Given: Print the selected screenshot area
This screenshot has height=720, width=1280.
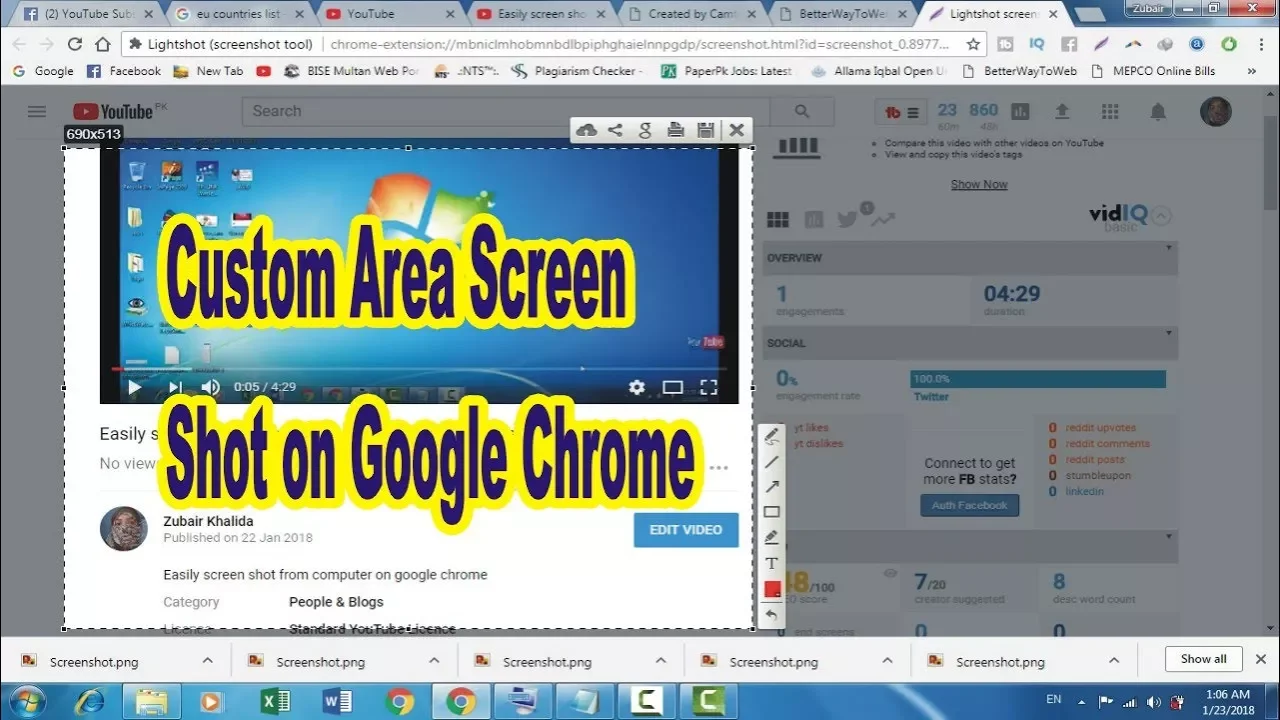Looking at the screenshot, I should (x=676, y=130).
